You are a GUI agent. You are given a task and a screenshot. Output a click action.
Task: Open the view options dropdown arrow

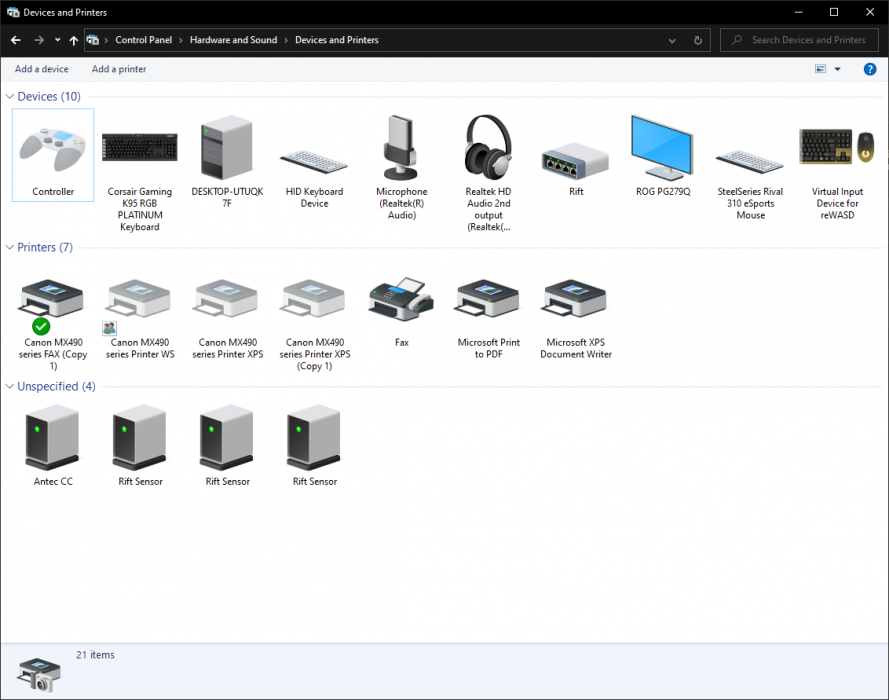coord(837,69)
